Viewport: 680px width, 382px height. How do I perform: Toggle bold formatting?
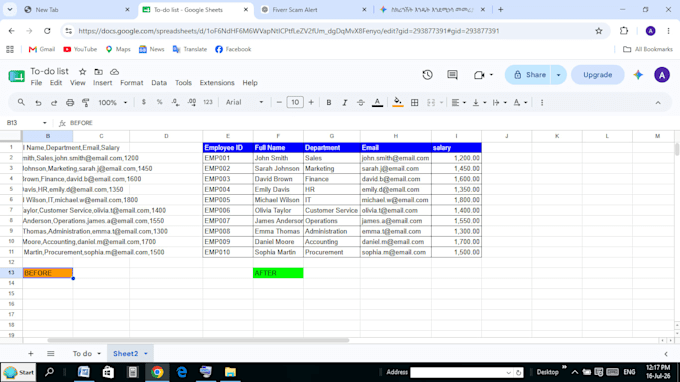329,102
